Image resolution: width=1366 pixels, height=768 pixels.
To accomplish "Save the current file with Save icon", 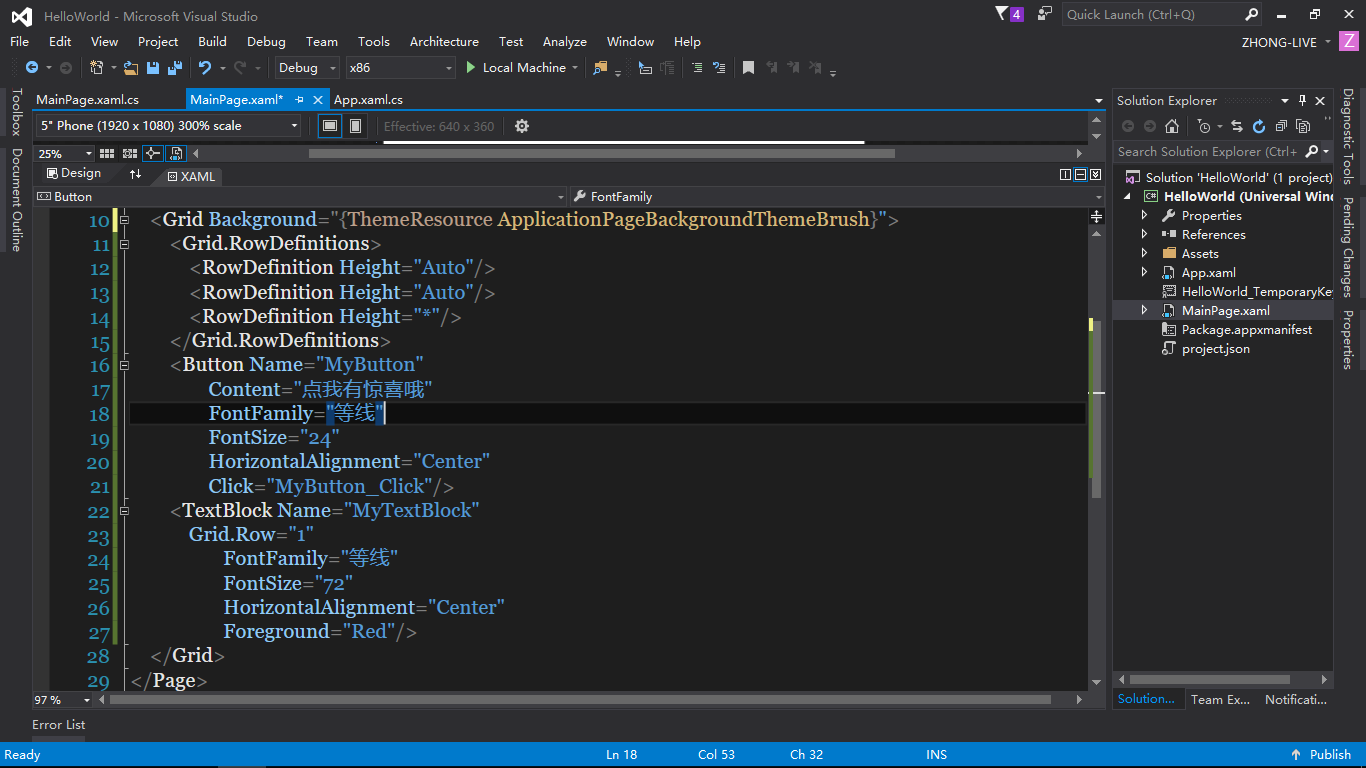I will click(153, 67).
